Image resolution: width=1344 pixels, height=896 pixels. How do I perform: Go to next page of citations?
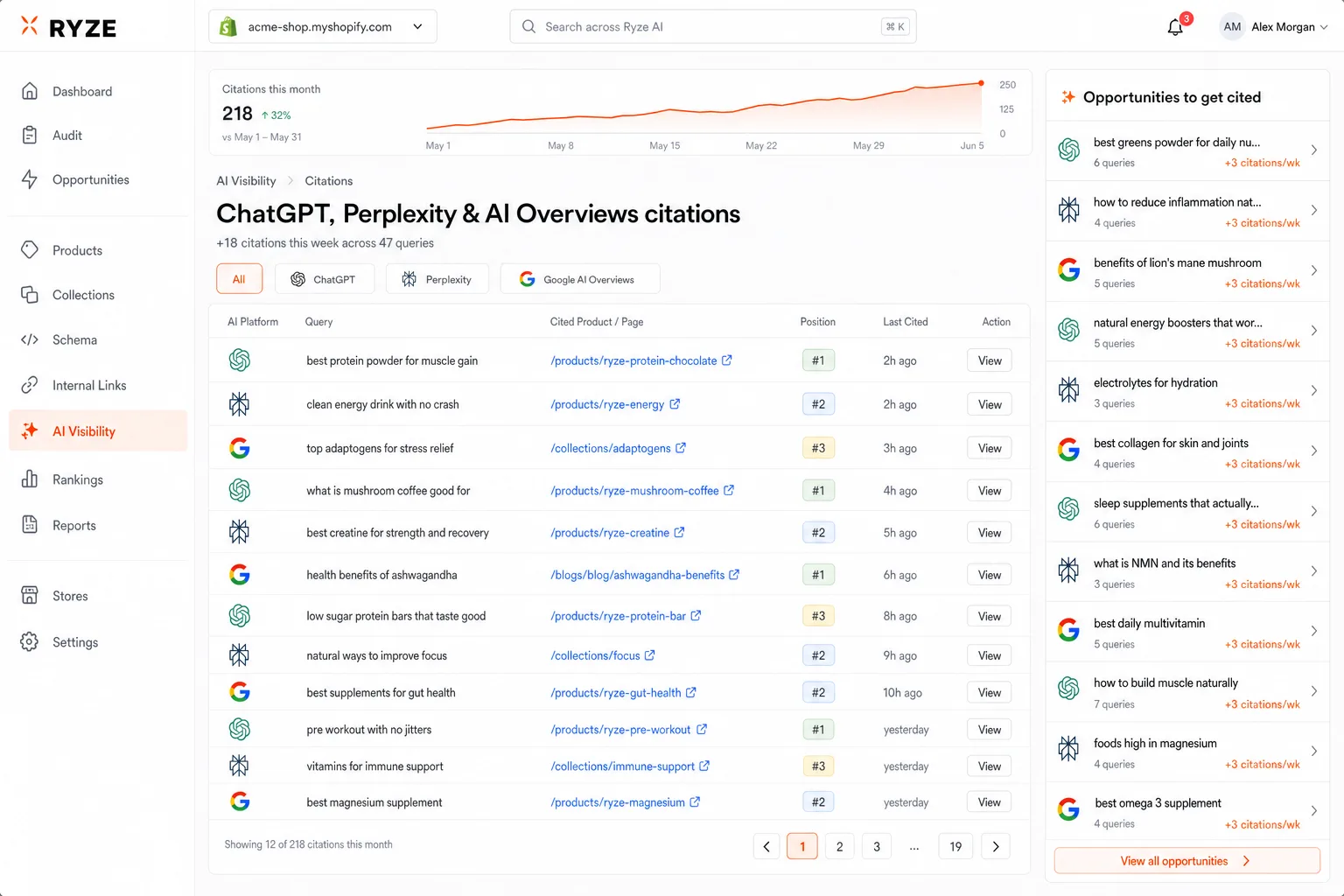click(996, 846)
